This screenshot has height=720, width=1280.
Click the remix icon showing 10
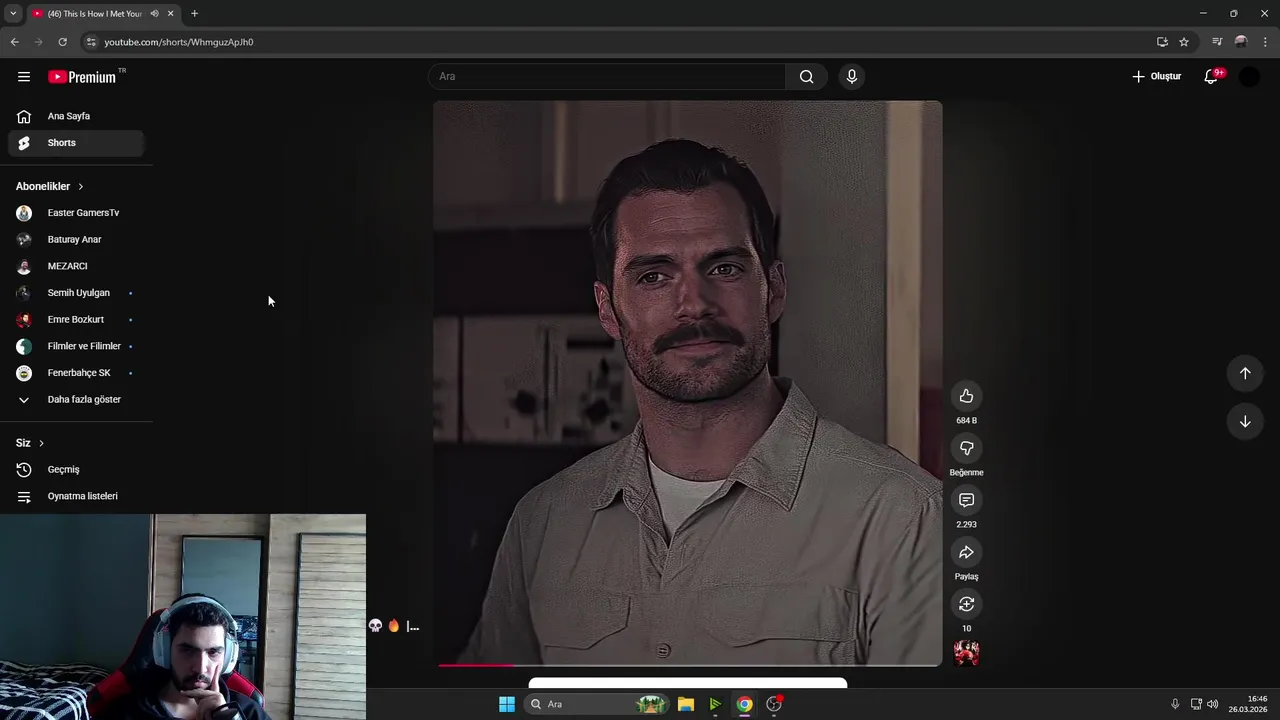pyautogui.click(x=966, y=604)
